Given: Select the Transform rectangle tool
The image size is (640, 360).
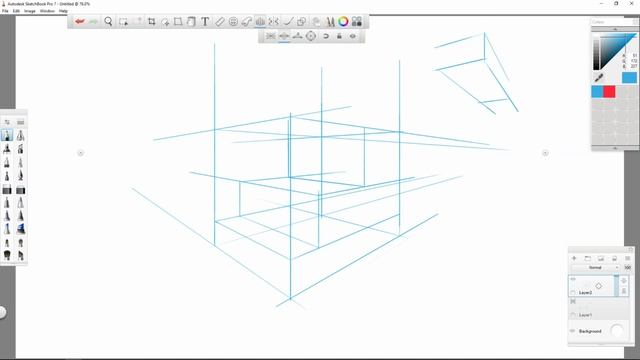Looking at the screenshot, I should coord(178,22).
